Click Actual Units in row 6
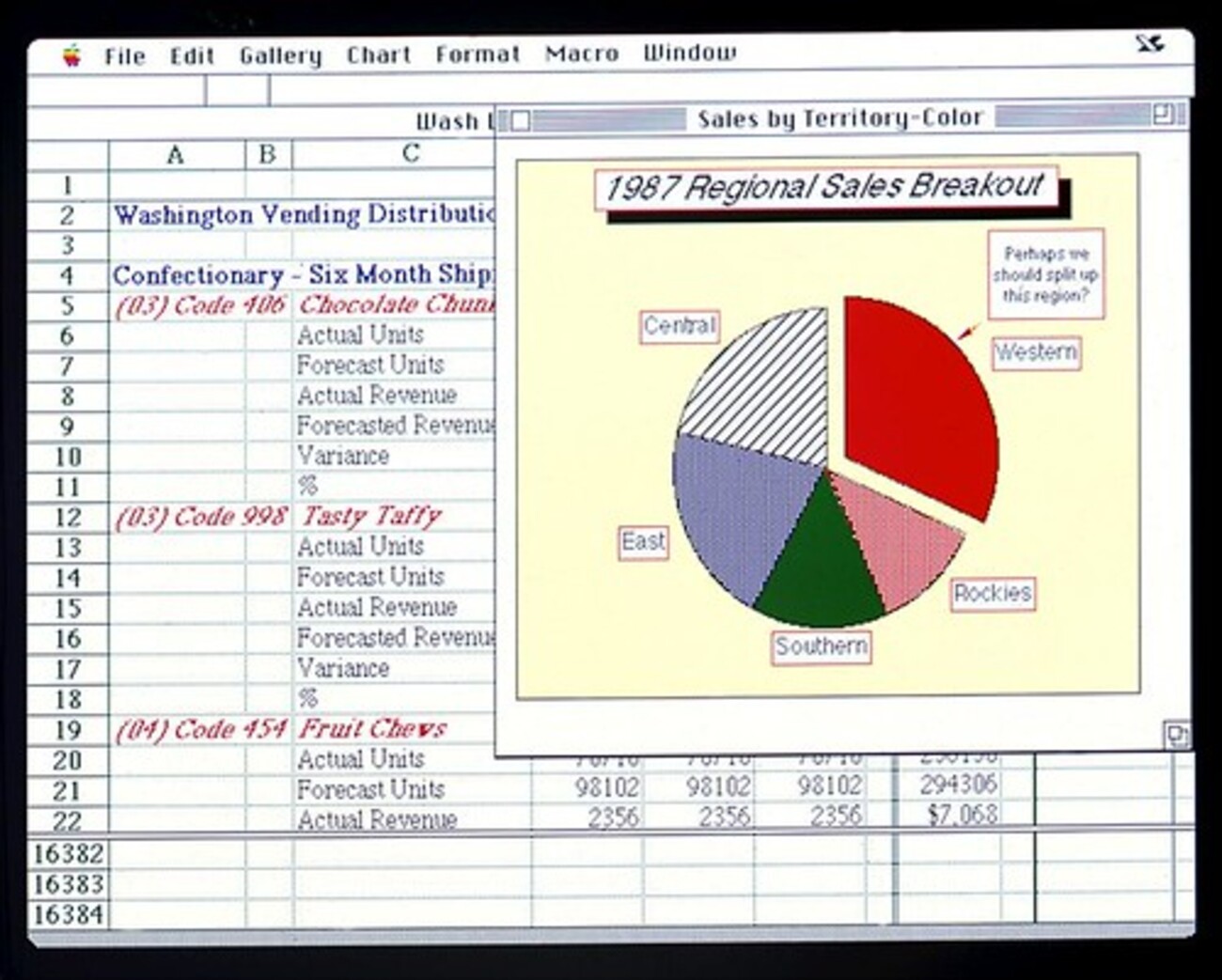The width and height of the screenshot is (1222, 980). pyautogui.click(x=360, y=335)
